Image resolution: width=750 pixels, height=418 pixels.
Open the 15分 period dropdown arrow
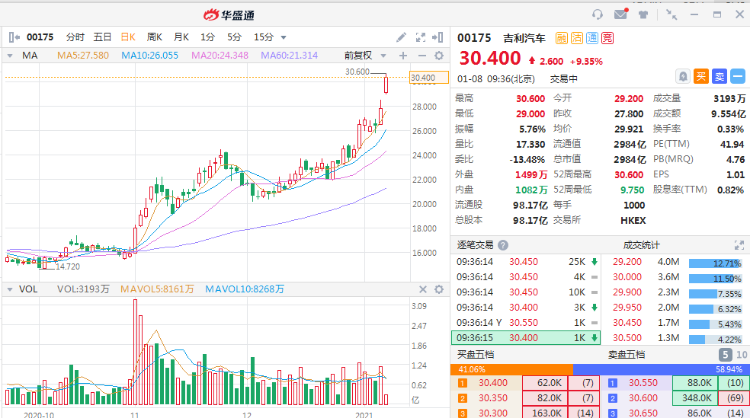284,36
